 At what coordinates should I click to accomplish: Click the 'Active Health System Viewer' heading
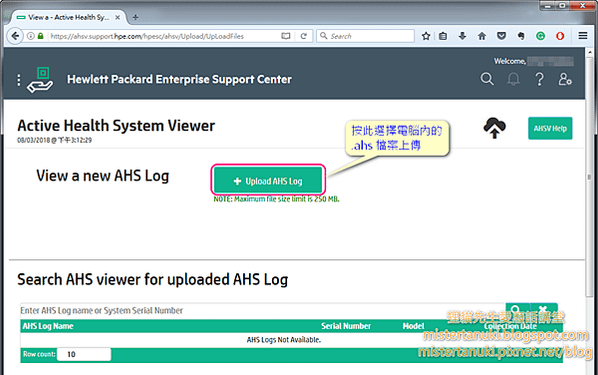coord(116,126)
